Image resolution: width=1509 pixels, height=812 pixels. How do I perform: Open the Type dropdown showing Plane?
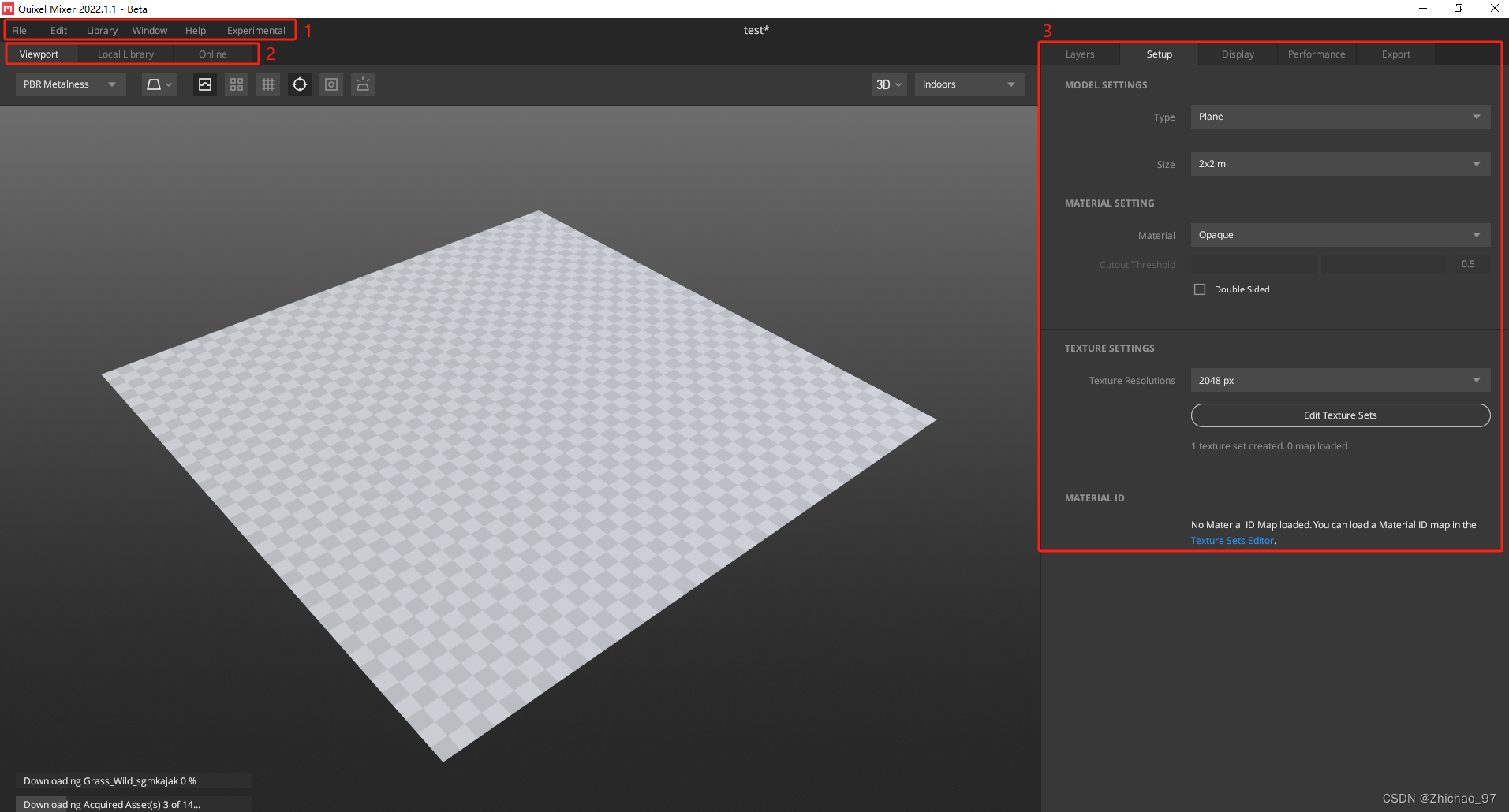pyautogui.click(x=1339, y=116)
